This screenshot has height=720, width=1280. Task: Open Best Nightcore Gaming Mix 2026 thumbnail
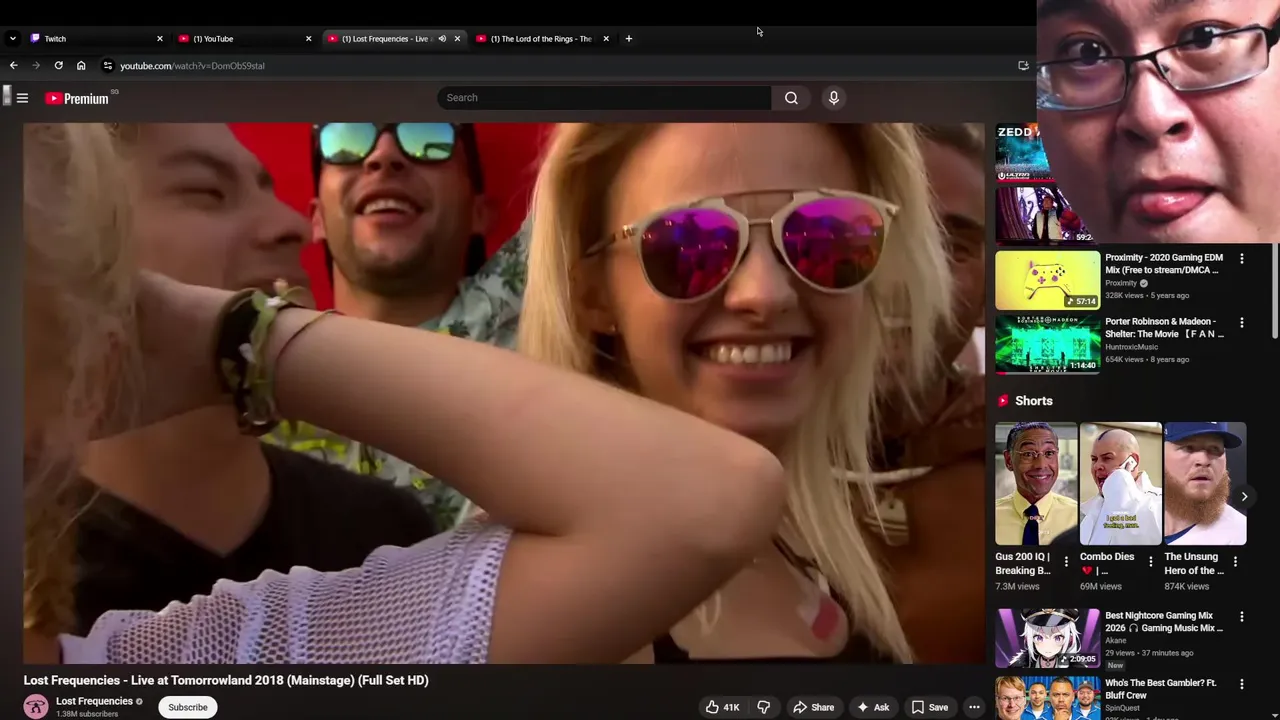tap(1047, 638)
